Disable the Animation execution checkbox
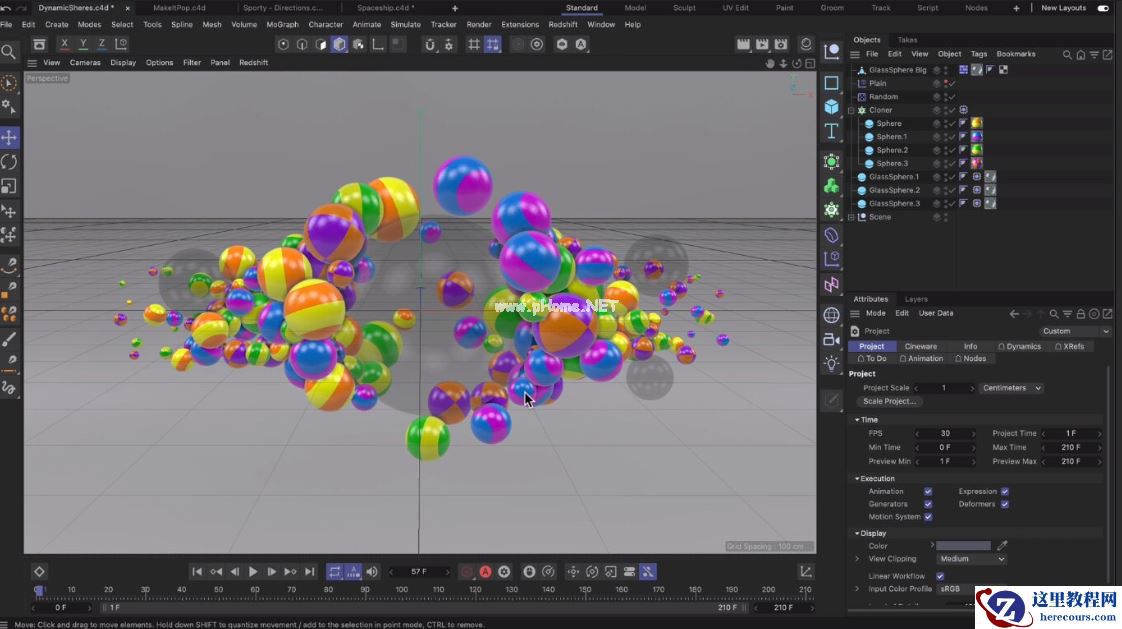Screen dimensions: 1122x629 pos(928,492)
